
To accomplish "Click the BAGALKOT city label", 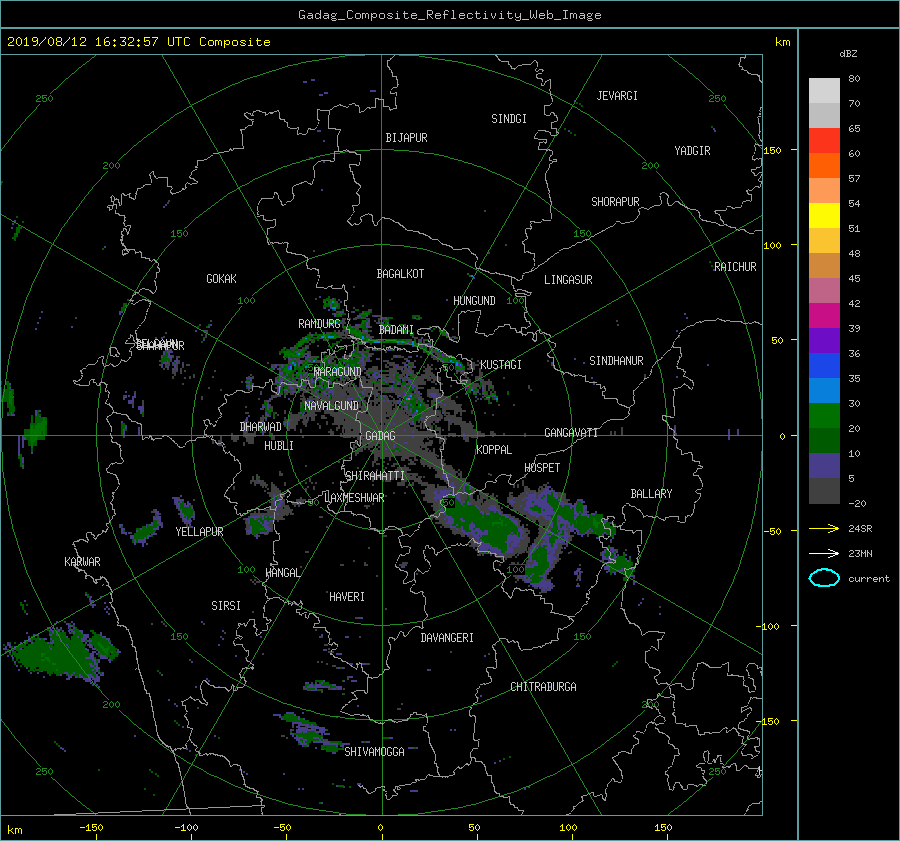I will click(x=400, y=274).
